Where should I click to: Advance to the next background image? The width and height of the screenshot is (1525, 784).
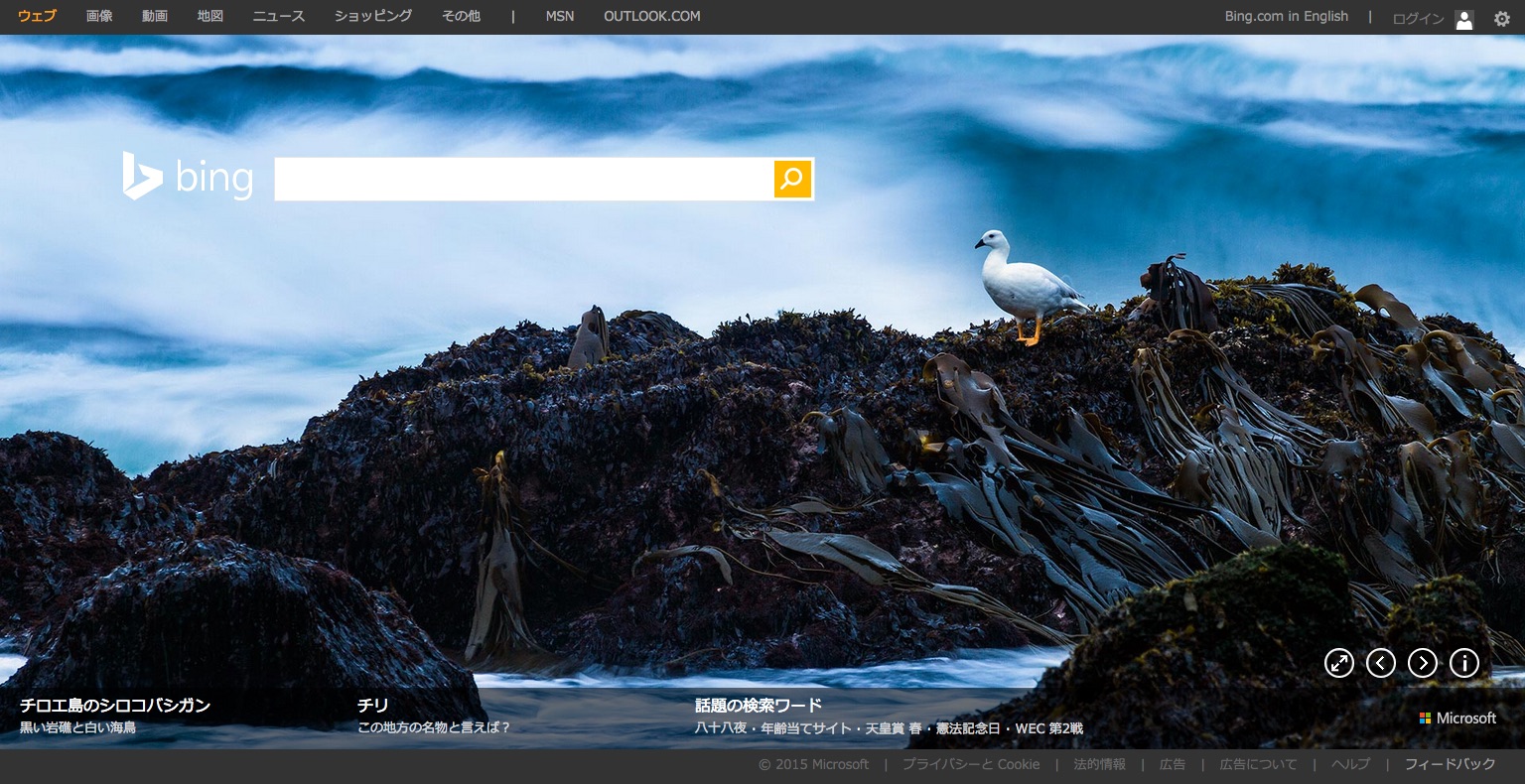tap(1423, 663)
